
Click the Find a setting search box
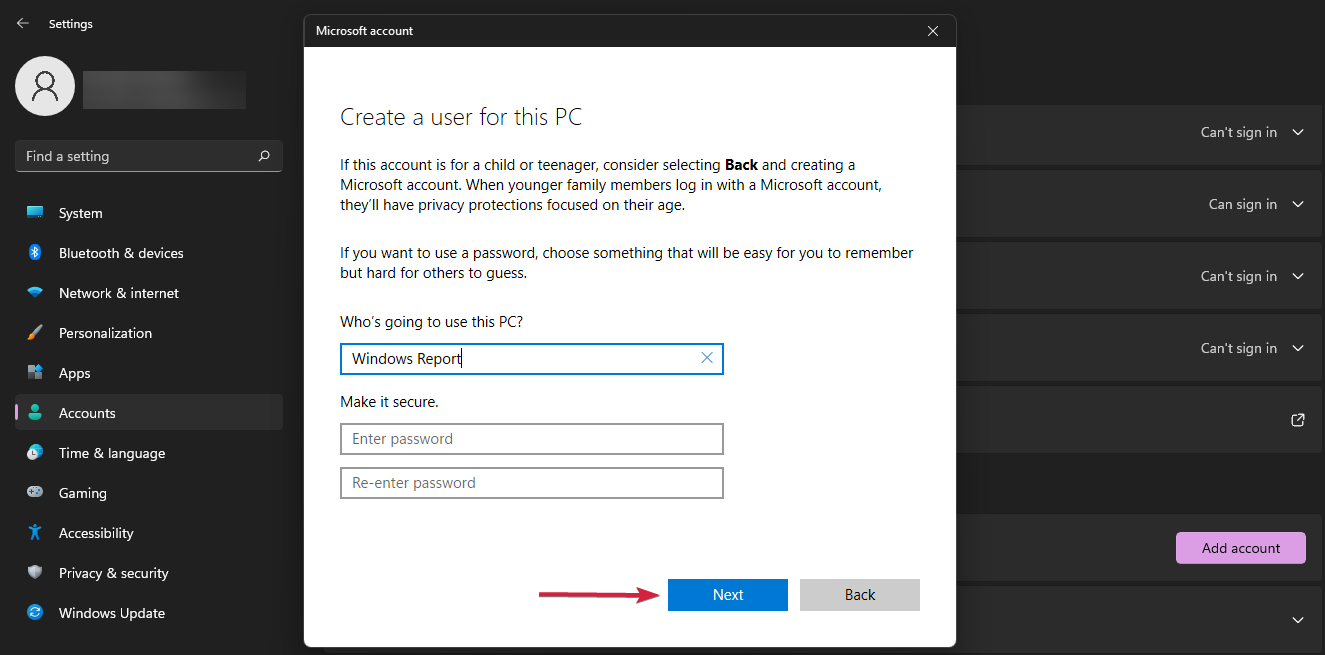click(149, 156)
